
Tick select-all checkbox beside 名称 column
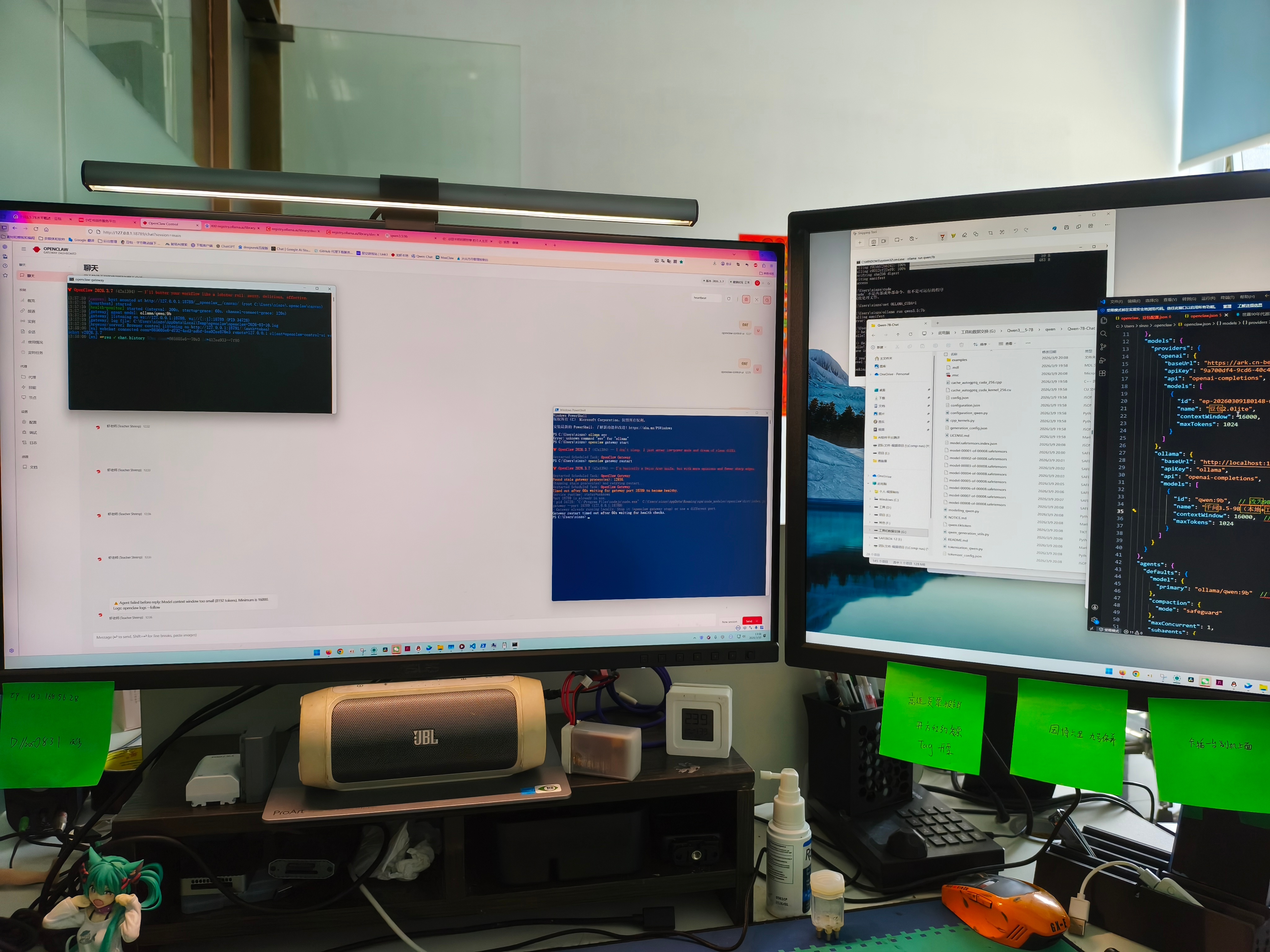point(946,354)
